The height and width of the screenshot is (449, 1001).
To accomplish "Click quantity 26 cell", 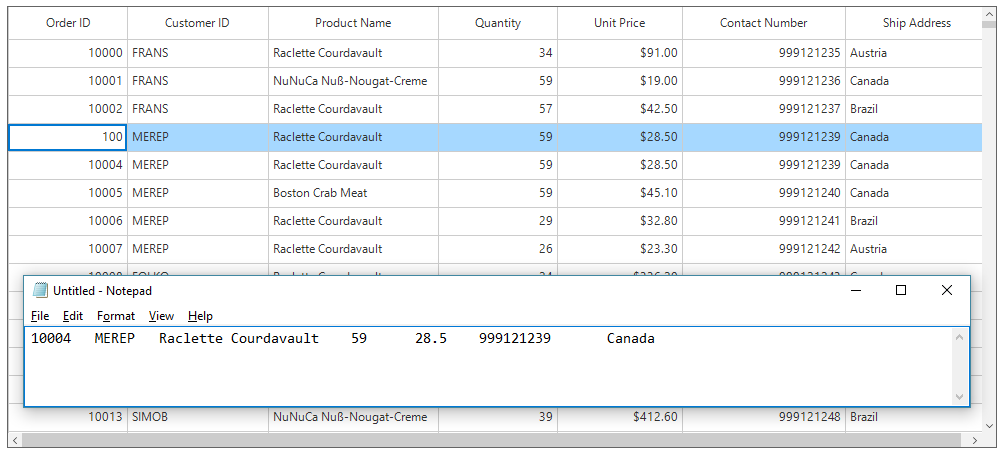I will coord(497,249).
